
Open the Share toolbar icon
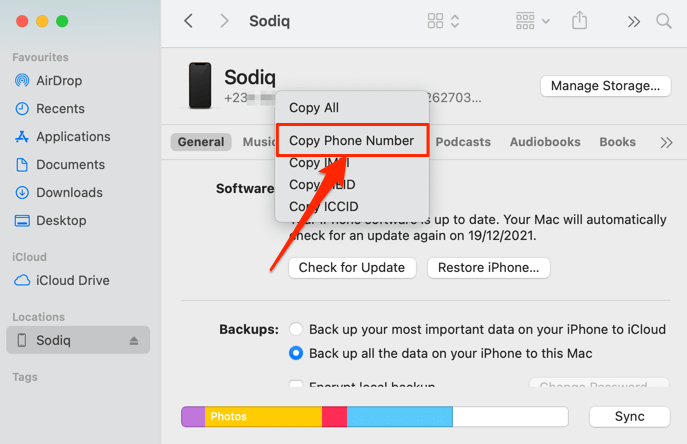pos(580,21)
